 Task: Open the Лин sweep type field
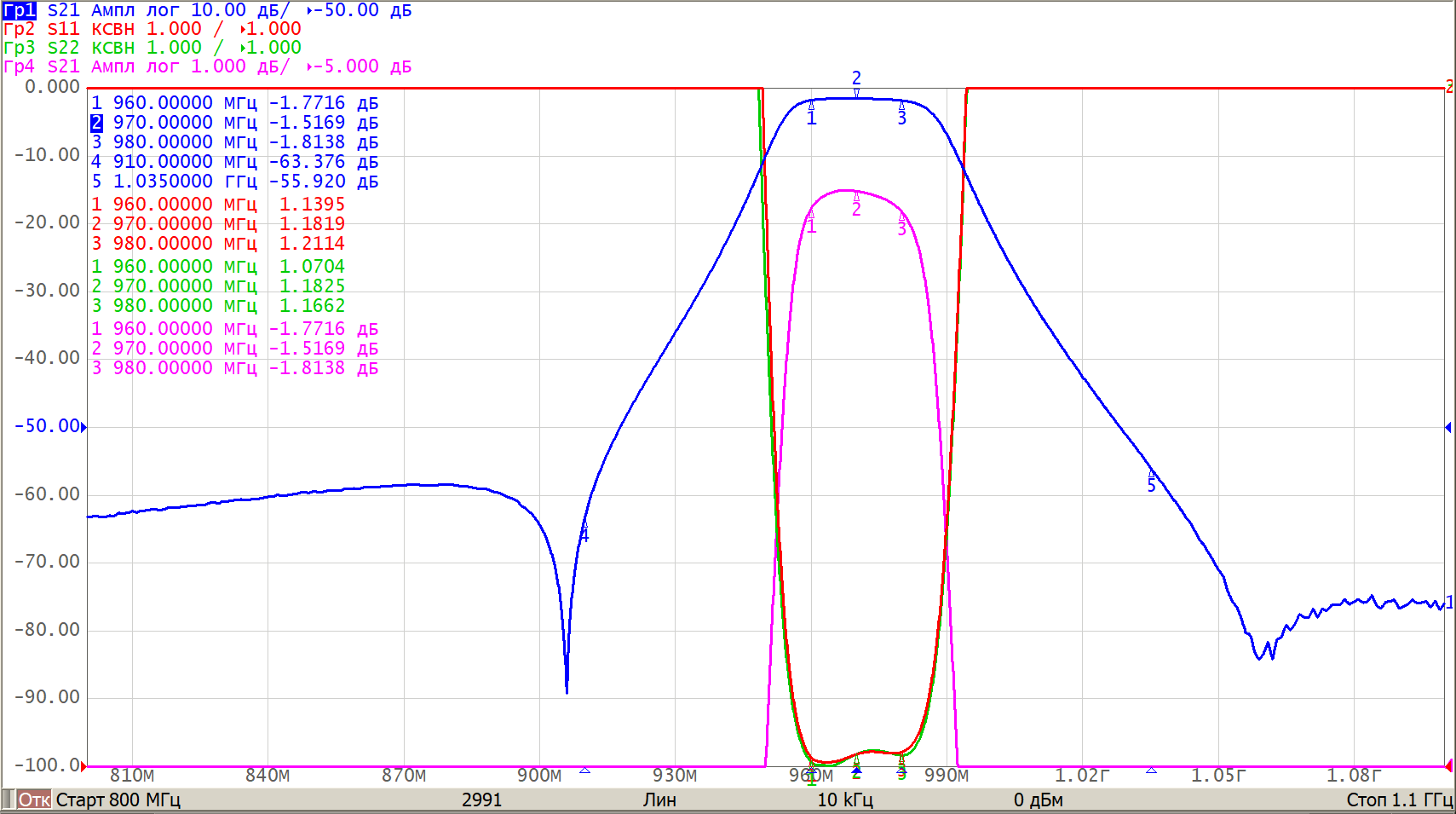pos(659,800)
